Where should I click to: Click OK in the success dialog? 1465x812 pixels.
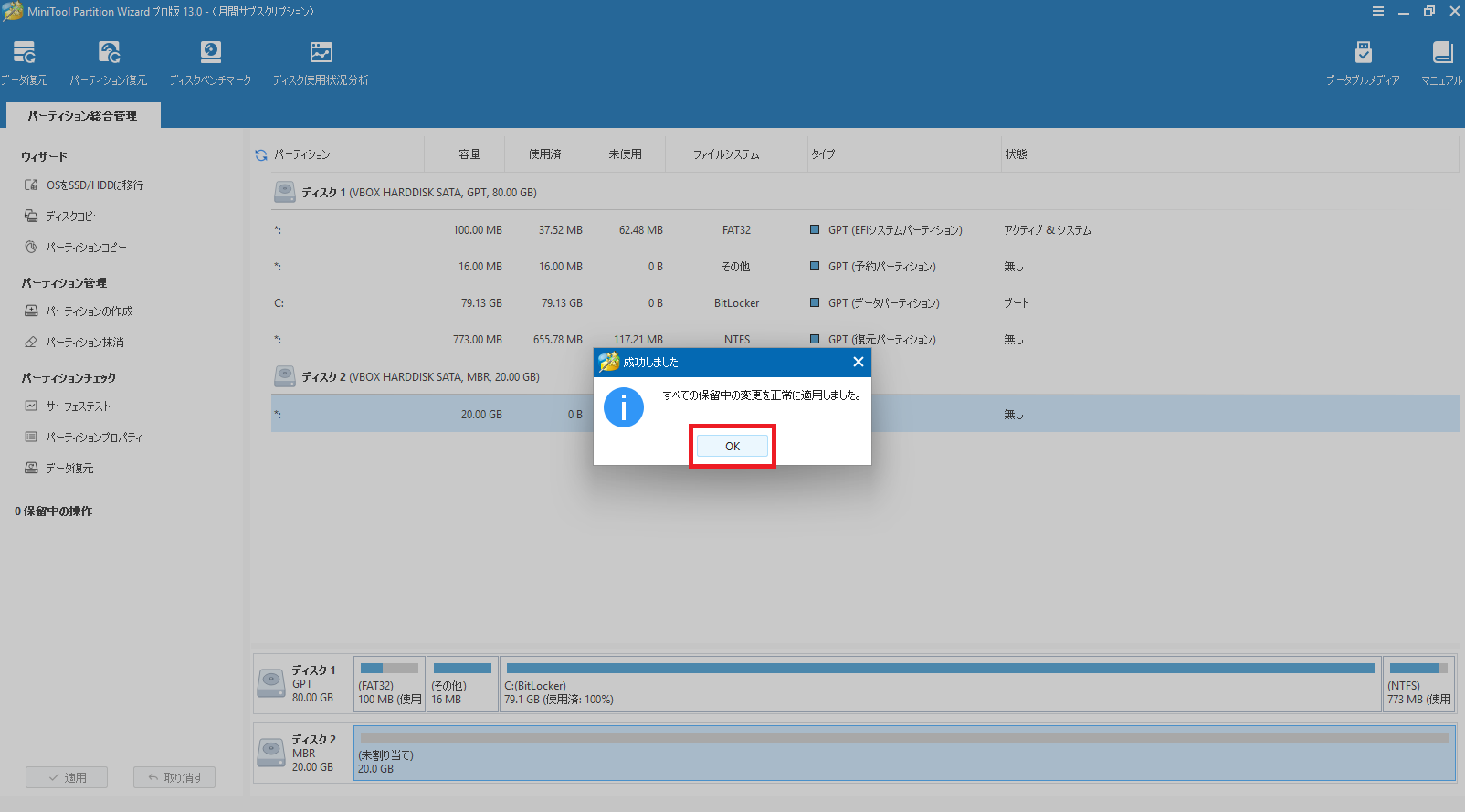[732, 446]
